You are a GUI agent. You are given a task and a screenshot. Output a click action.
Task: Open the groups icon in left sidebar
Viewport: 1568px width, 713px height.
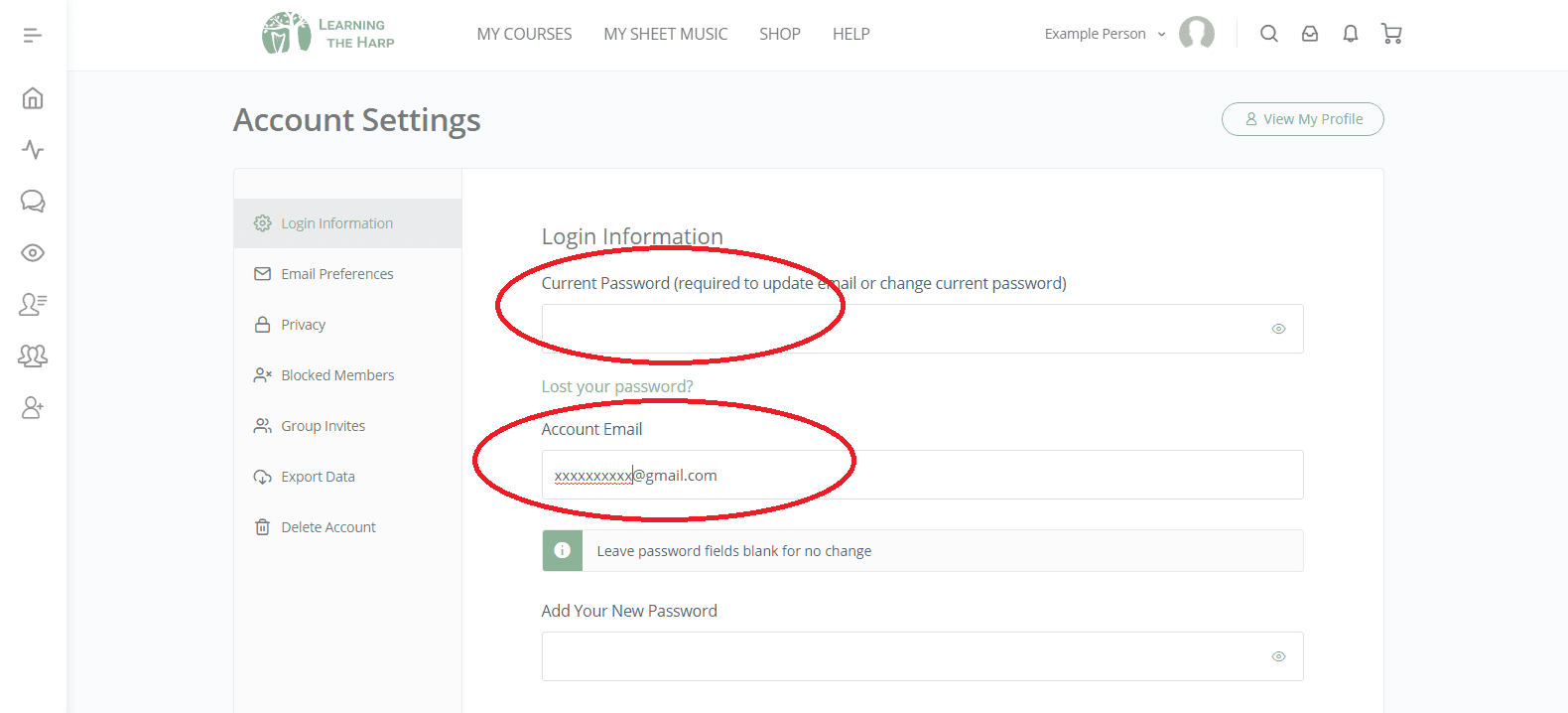(33, 356)
